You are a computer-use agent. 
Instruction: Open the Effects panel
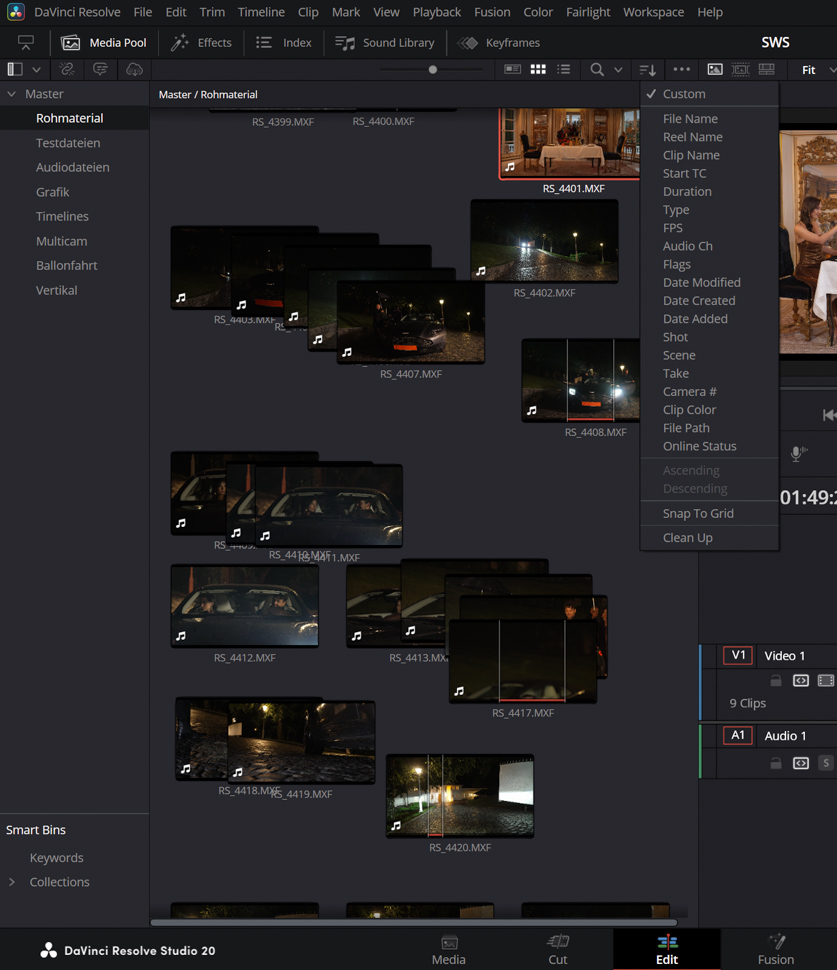click(x=201, y=43)
